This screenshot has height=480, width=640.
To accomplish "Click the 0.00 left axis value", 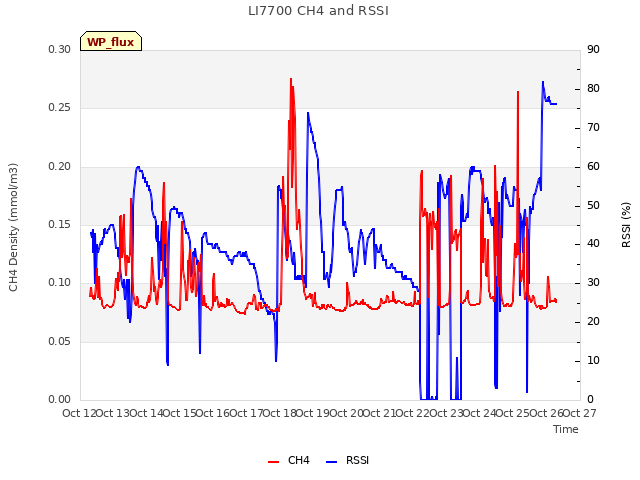I will coord(60,400).
